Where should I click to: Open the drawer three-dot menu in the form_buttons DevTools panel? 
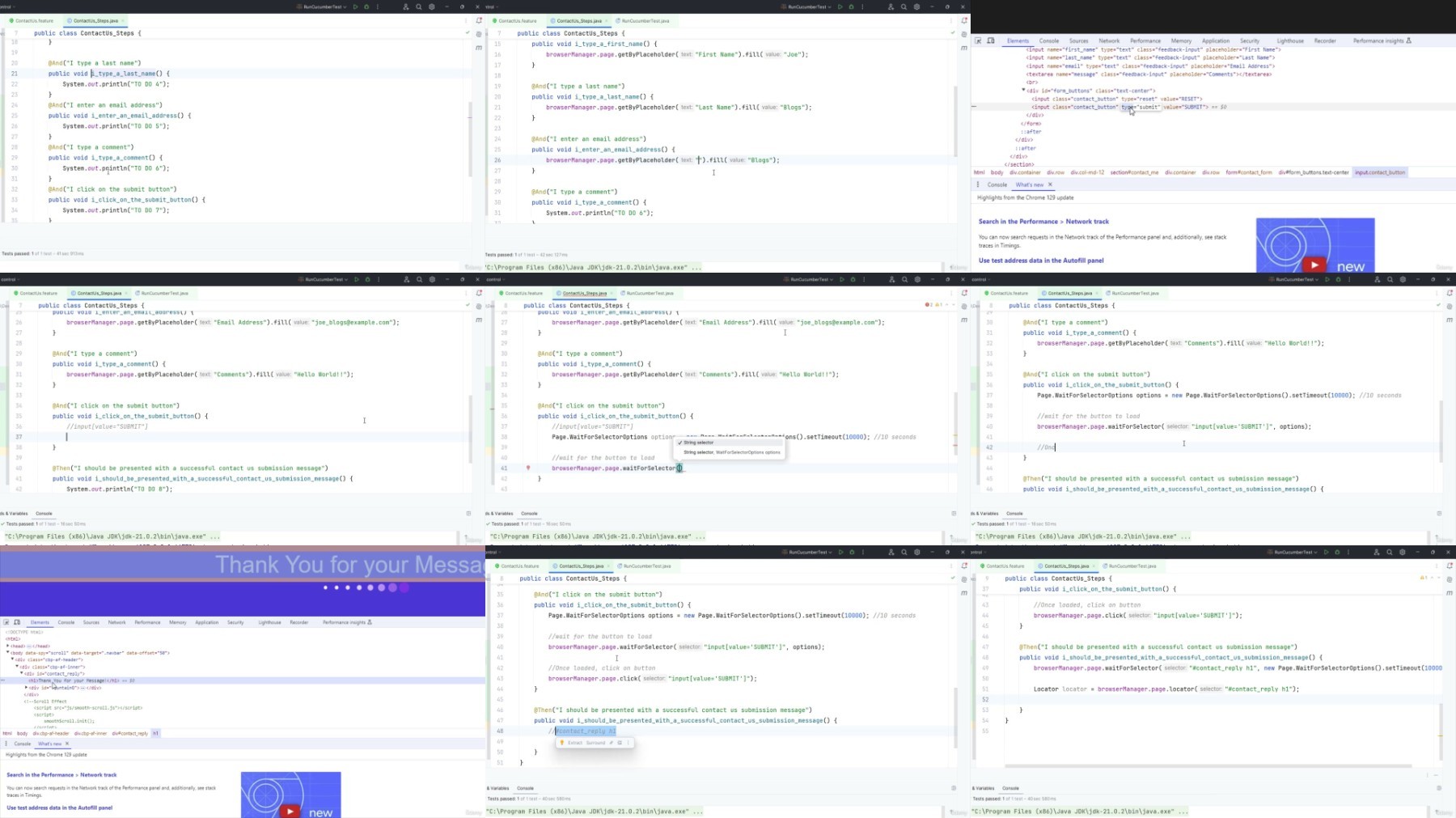pyautogui.click(x=977, y=184)
